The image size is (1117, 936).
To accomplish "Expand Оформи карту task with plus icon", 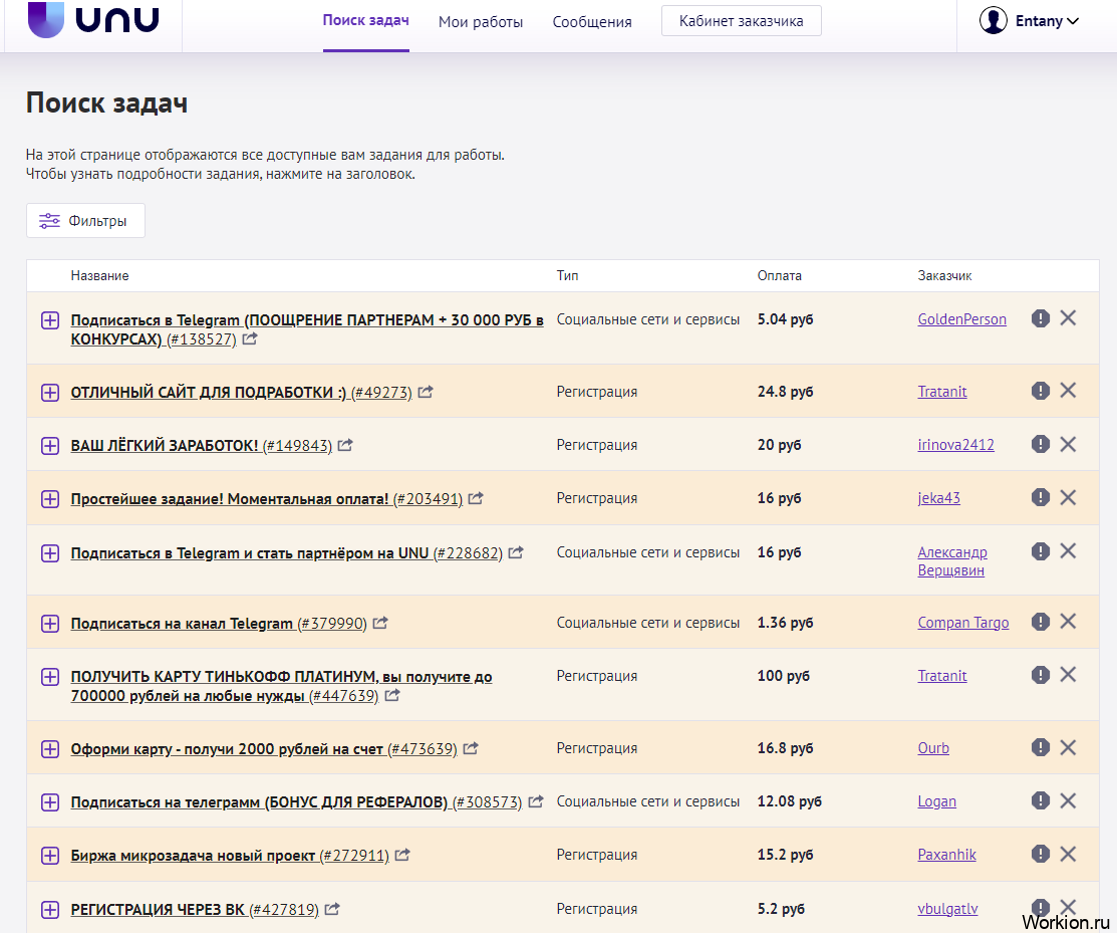I will pyautogui.click(x=50, y=749).
